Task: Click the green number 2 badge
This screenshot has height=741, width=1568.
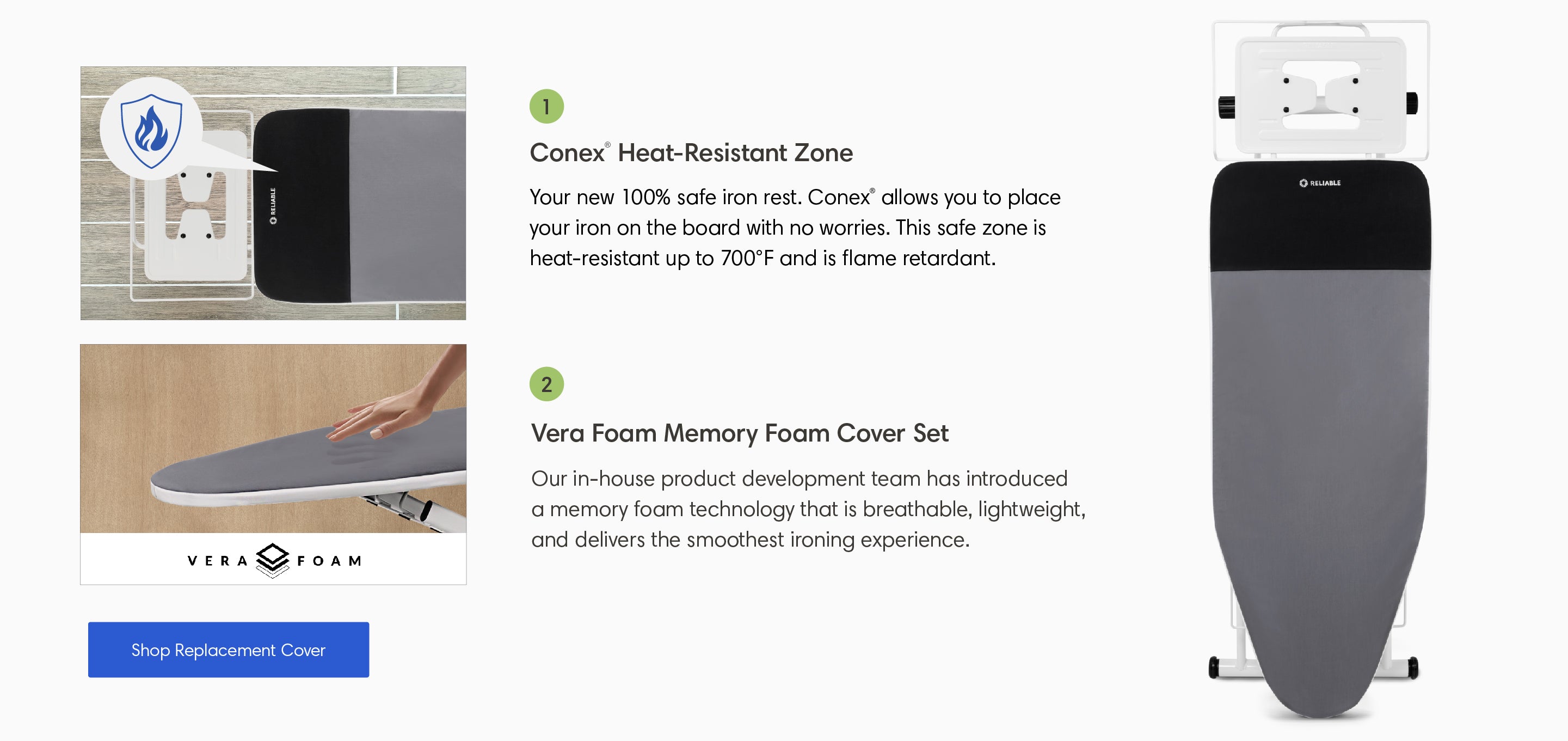Action: coord(546,384)
